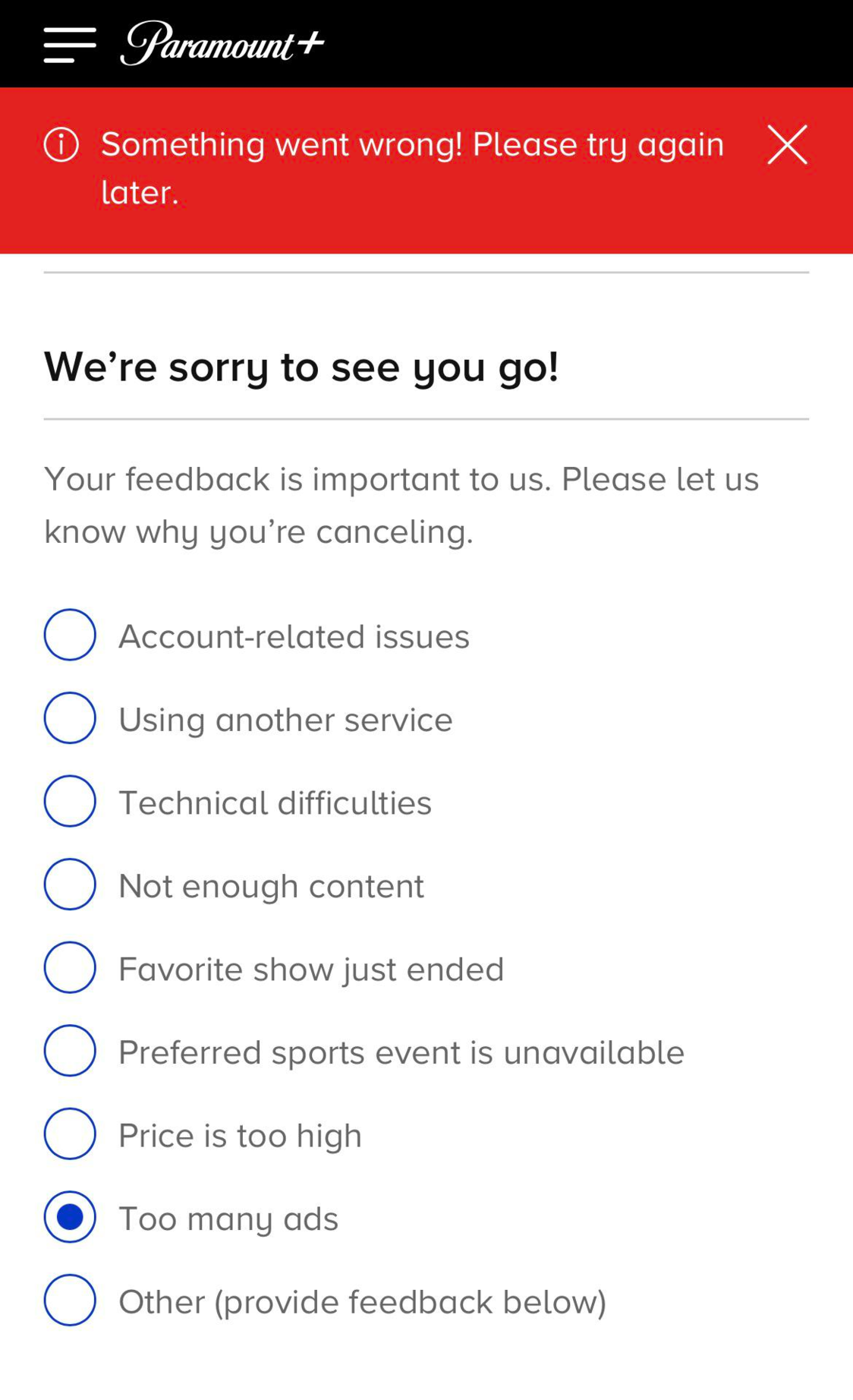Click the "Your feedback is important" paragraph
853x1400 pixels.
point(401,505)
